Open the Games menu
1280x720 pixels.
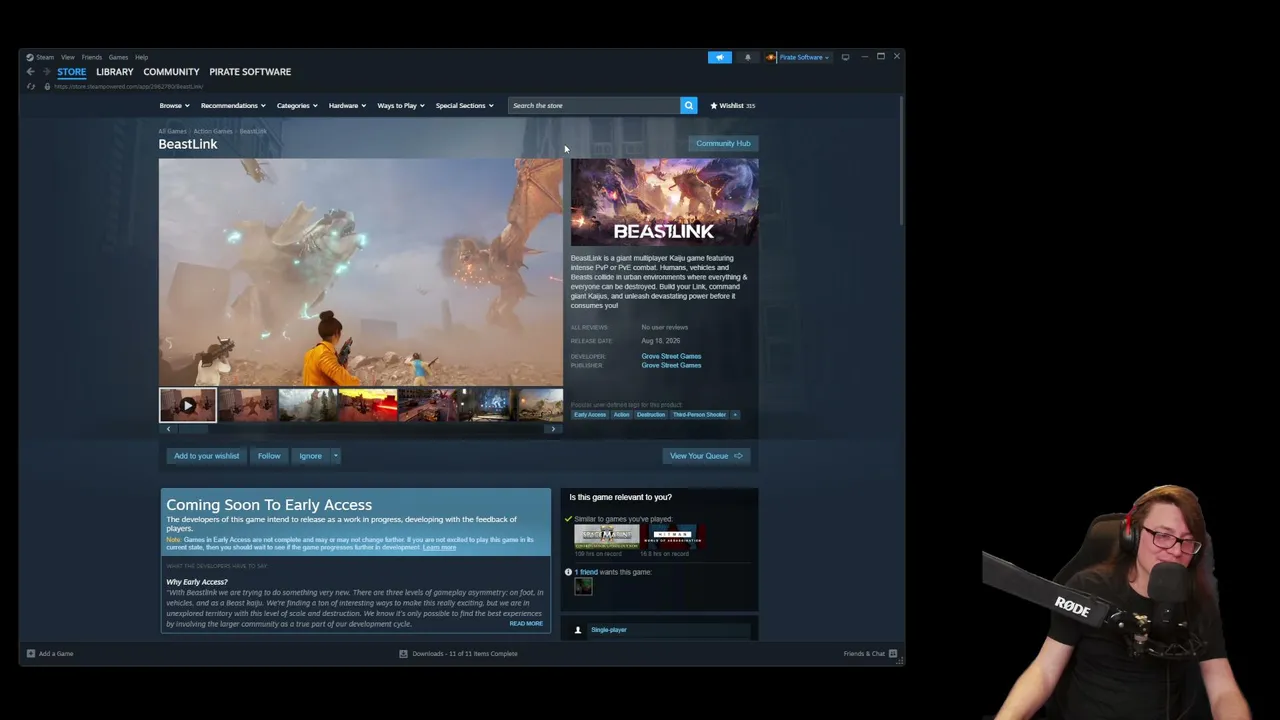coord(118,57)
